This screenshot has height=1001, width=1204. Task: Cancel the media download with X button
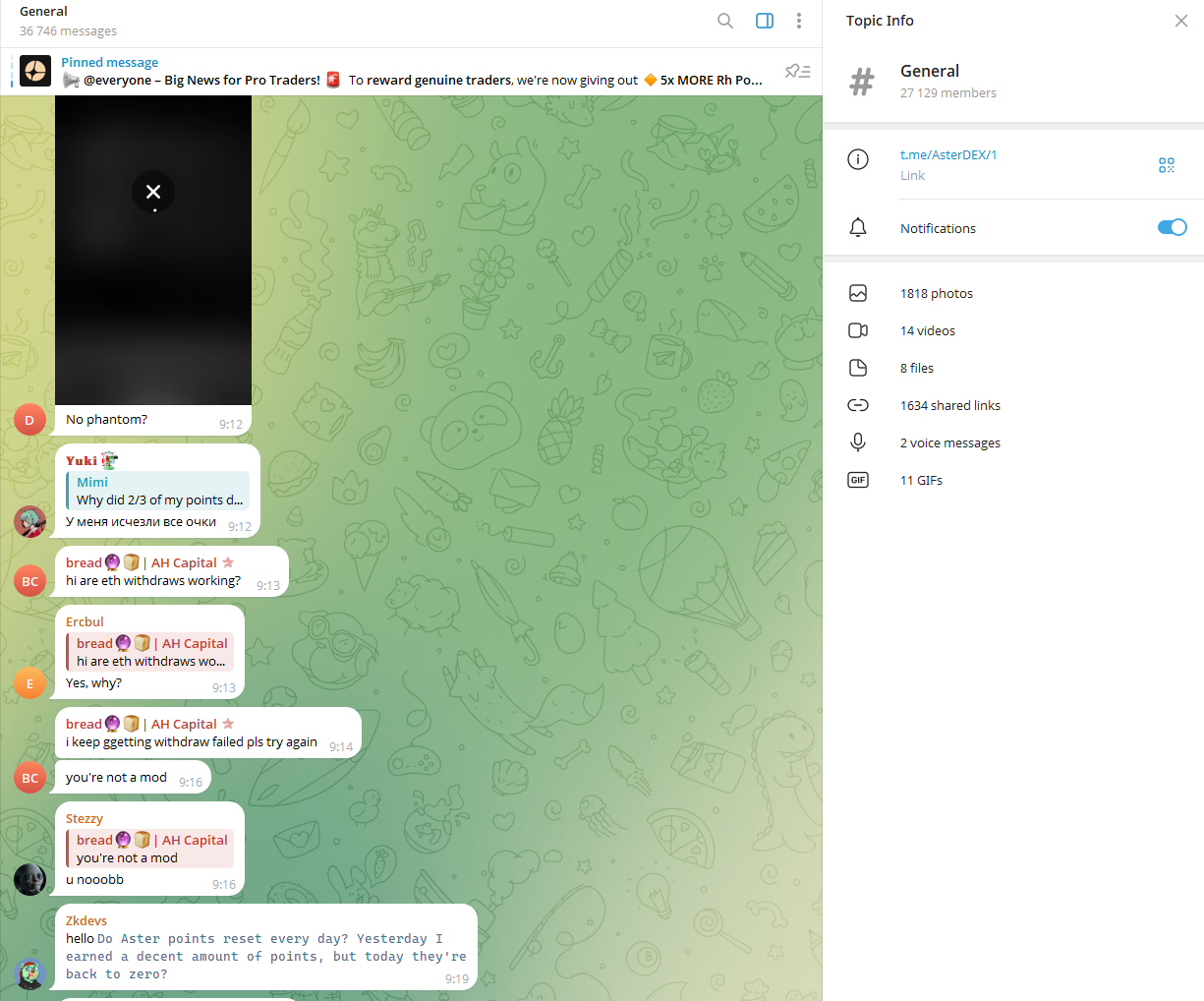[153, 192]
